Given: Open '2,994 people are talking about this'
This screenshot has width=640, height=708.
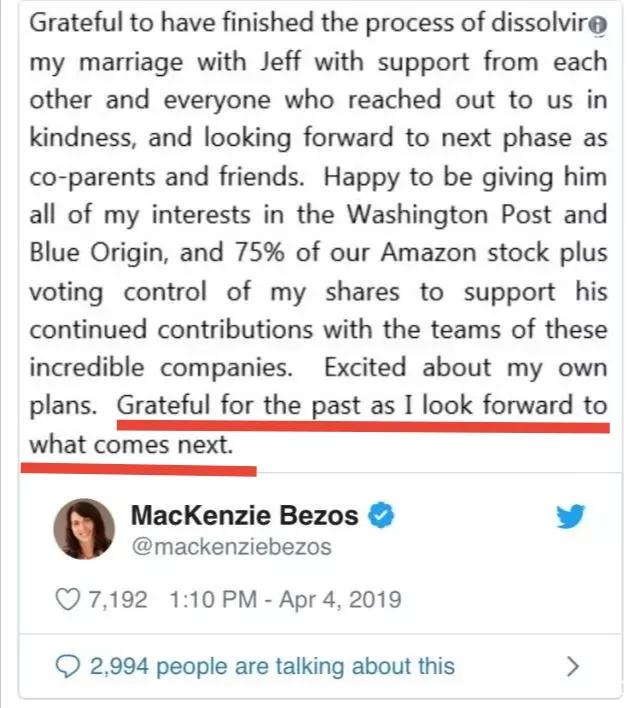Looking at the screenshot, I should pyautogui.click(x=272, y=666).
